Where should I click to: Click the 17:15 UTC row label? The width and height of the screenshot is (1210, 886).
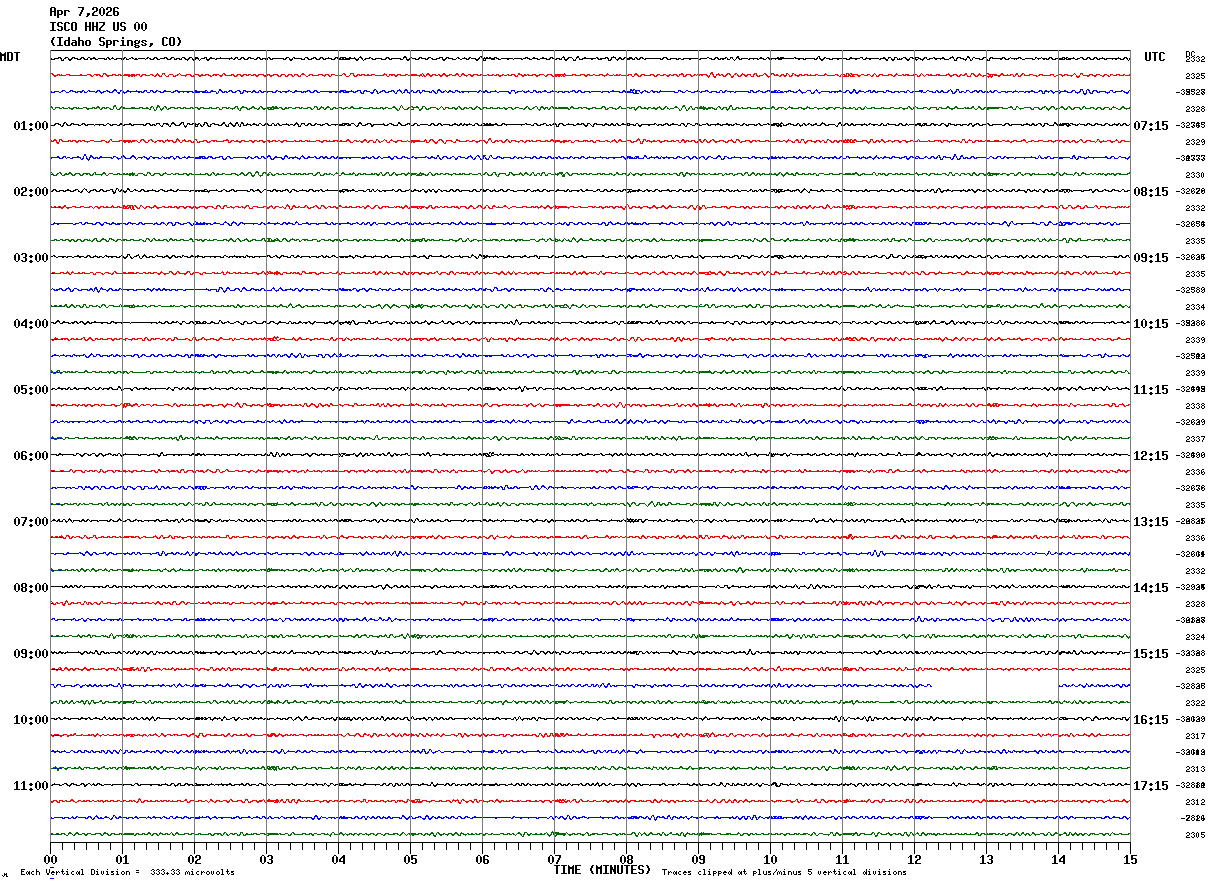1150,786
